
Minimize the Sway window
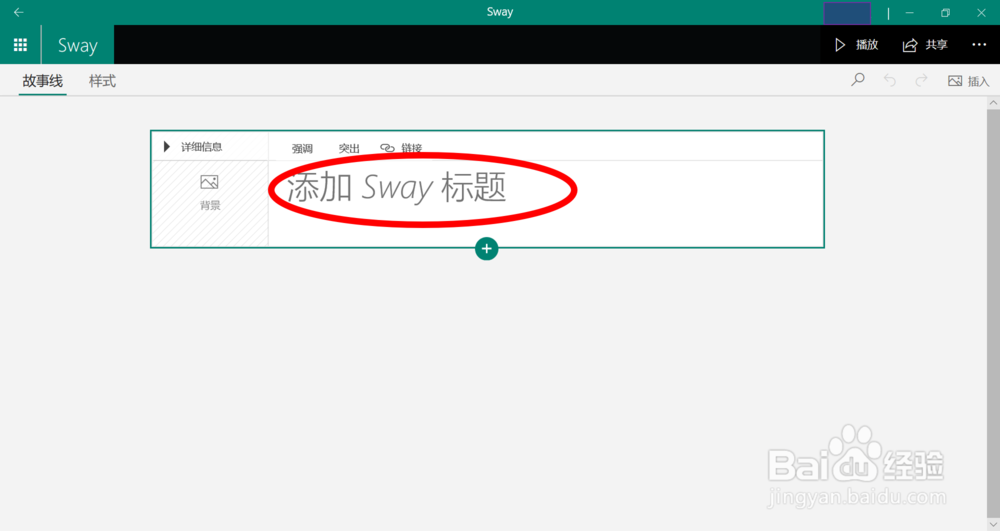point(909,13)
